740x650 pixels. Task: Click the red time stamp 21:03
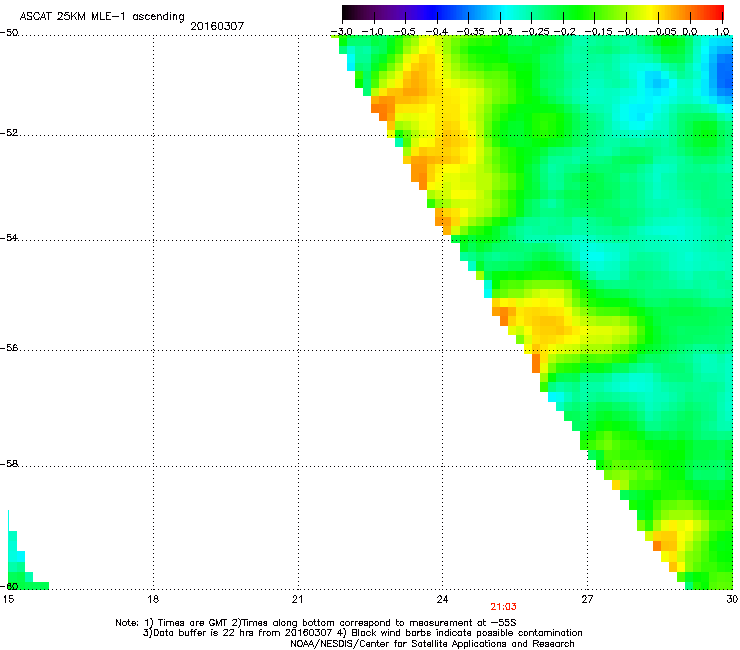coord(503,607)
